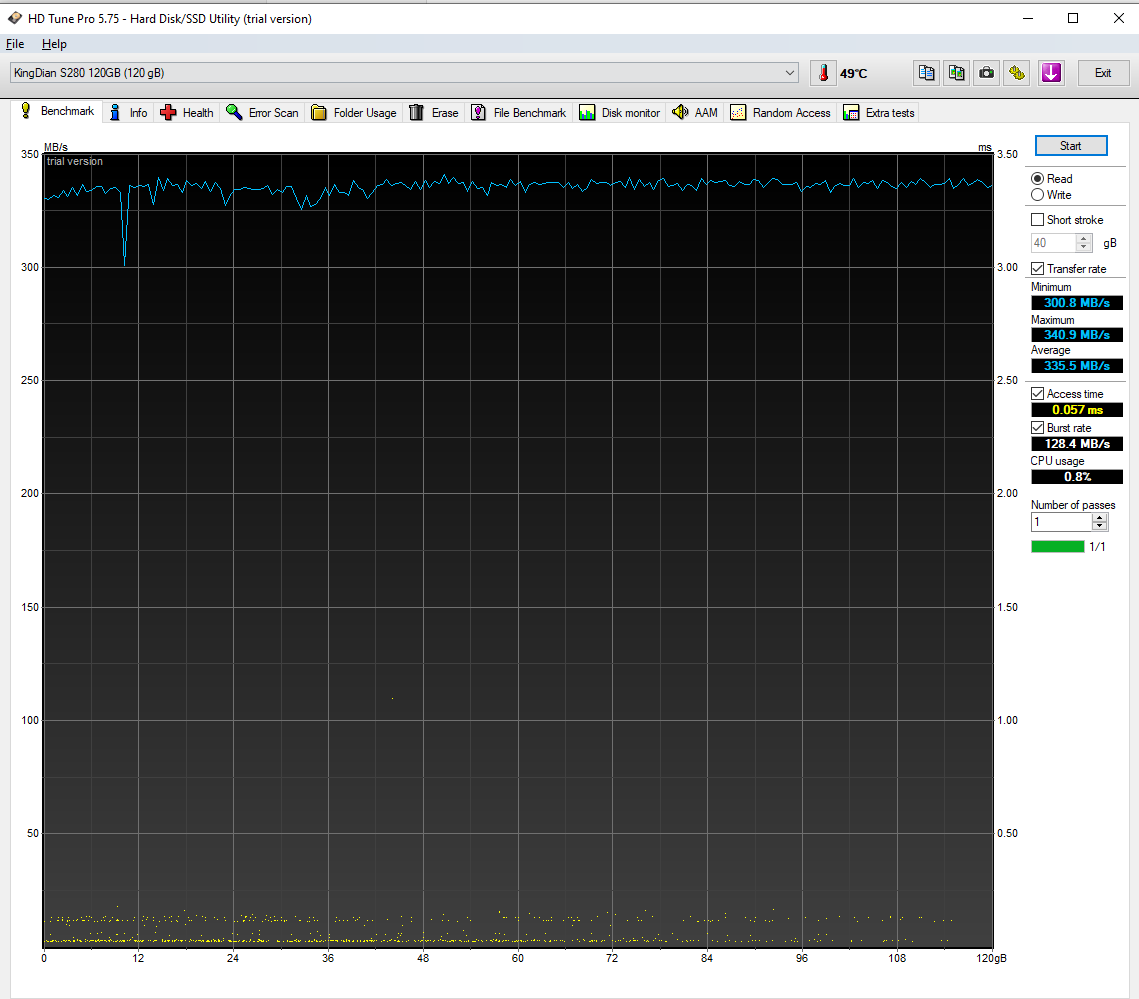Screen dimensions: 1139x999
Task: Open the Error Scan tab
Action: tap(262, 113)
